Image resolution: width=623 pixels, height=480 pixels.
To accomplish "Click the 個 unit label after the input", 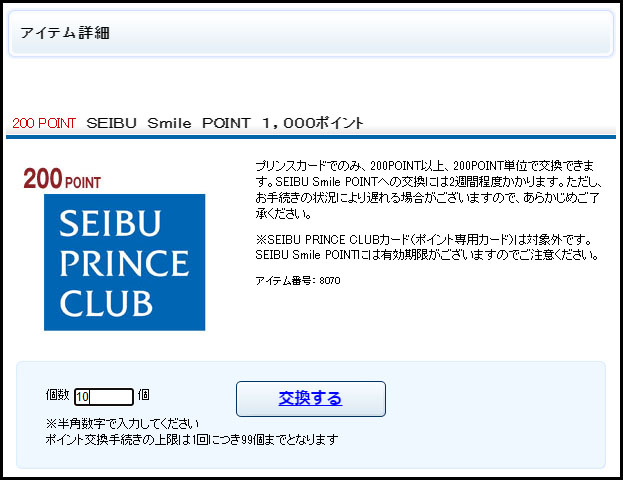I will [143, 395].
